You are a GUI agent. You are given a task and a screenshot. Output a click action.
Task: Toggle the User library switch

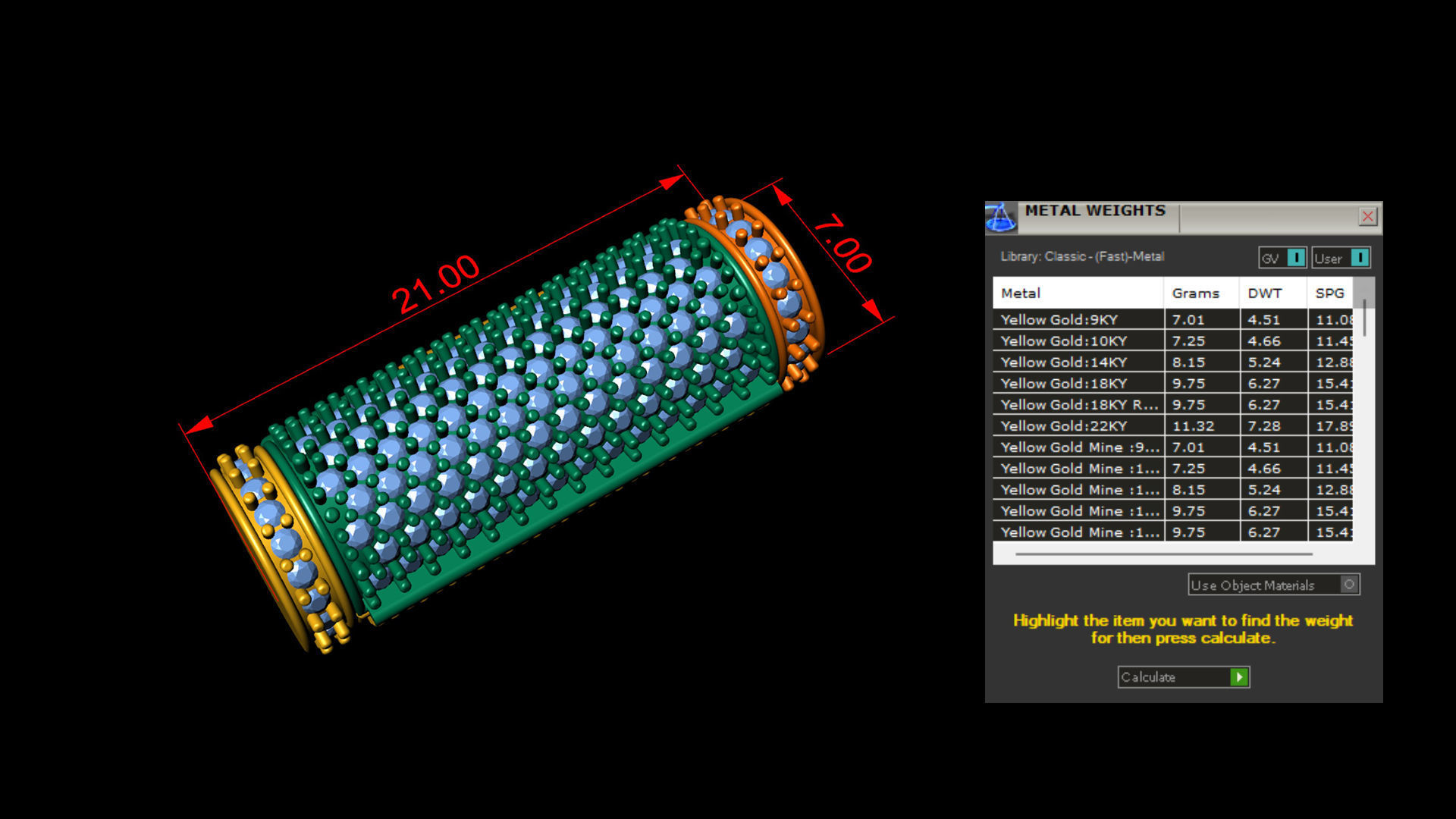pos(1360,258)
